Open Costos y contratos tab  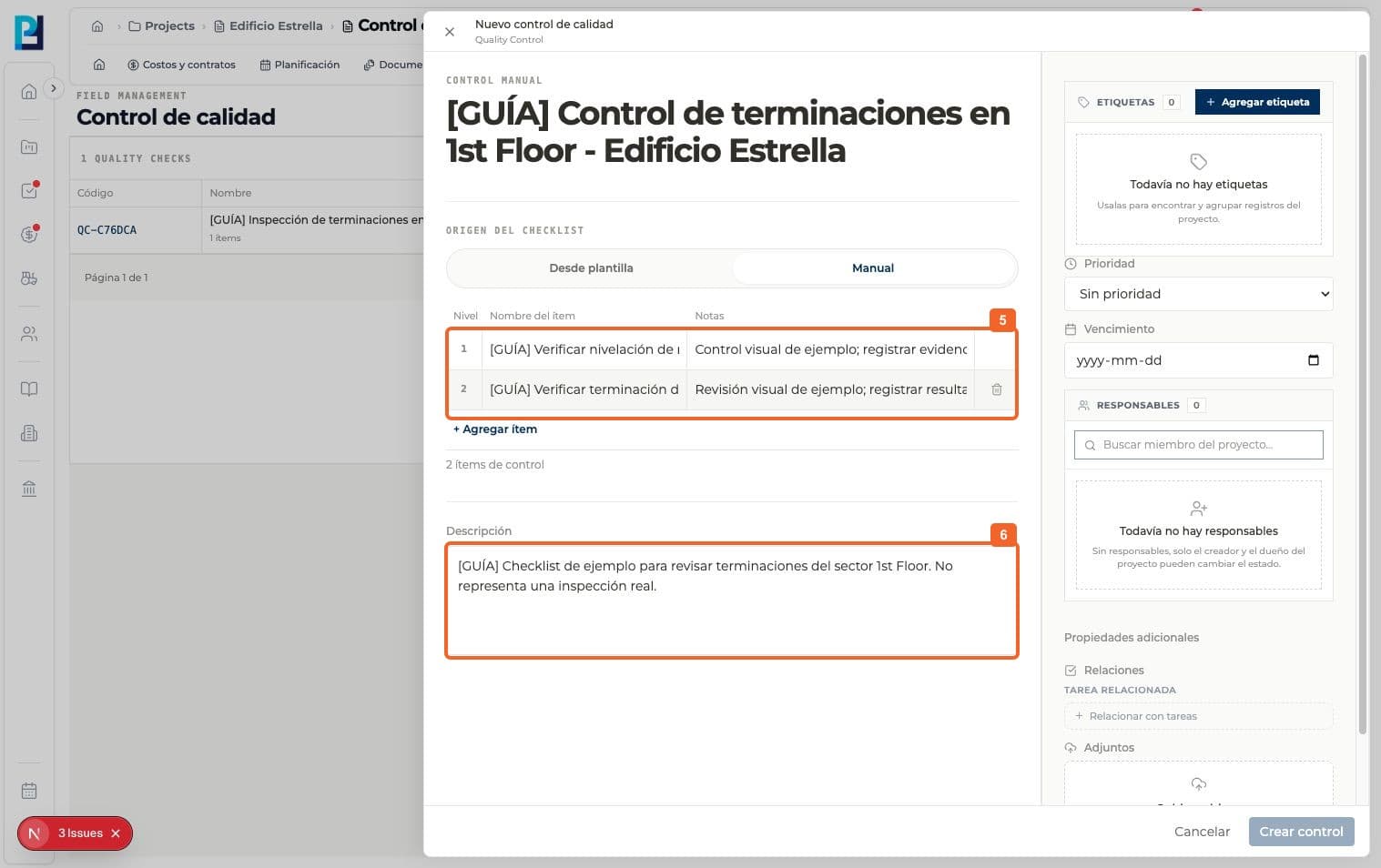181,65
